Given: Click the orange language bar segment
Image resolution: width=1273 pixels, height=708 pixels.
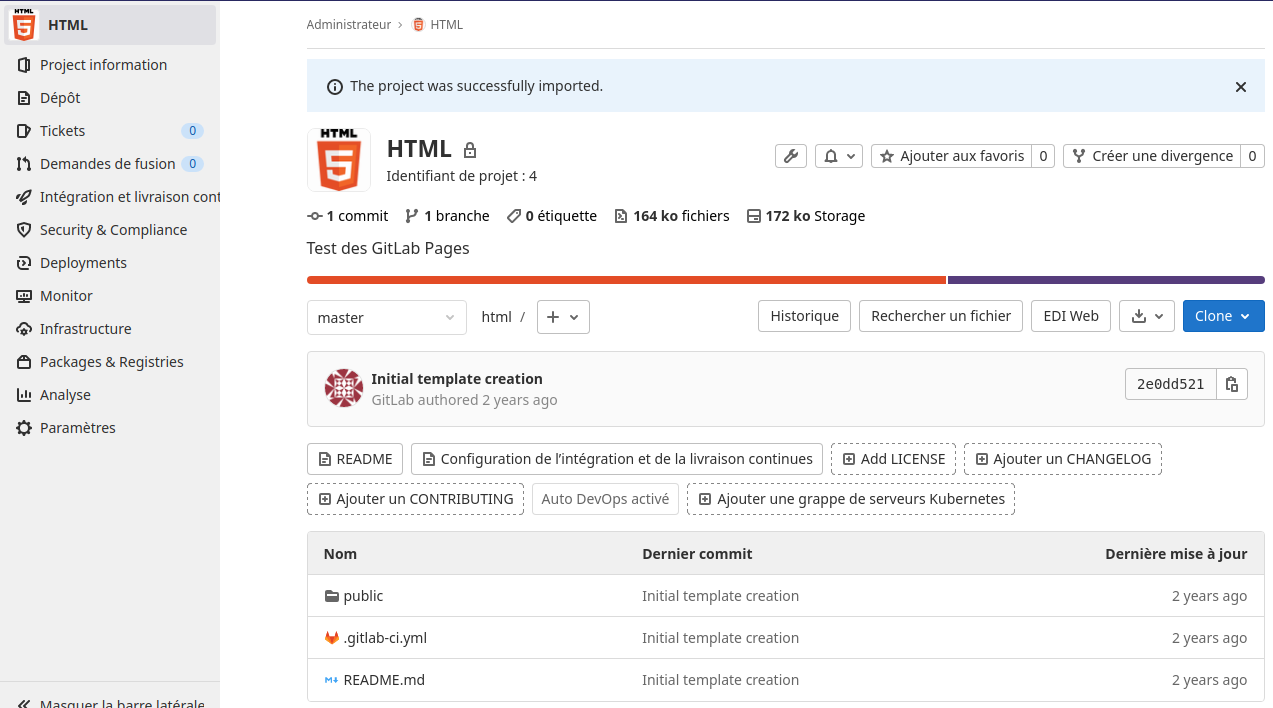Looking at the screenshot, I should [x=626, y=280].
